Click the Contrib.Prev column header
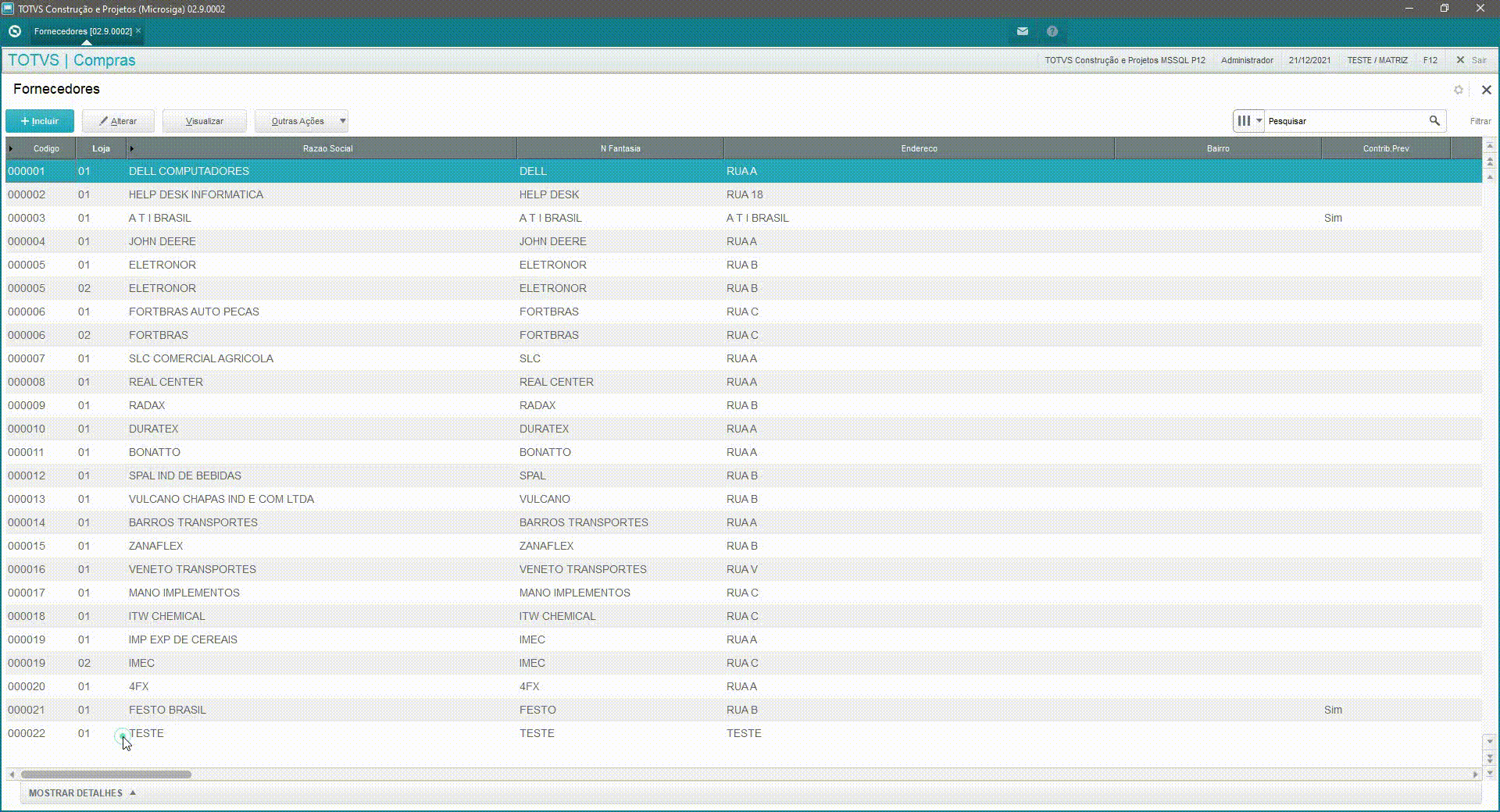Screen dimensions: 1500x812 pyautogui.click(x=1386, y=148)
